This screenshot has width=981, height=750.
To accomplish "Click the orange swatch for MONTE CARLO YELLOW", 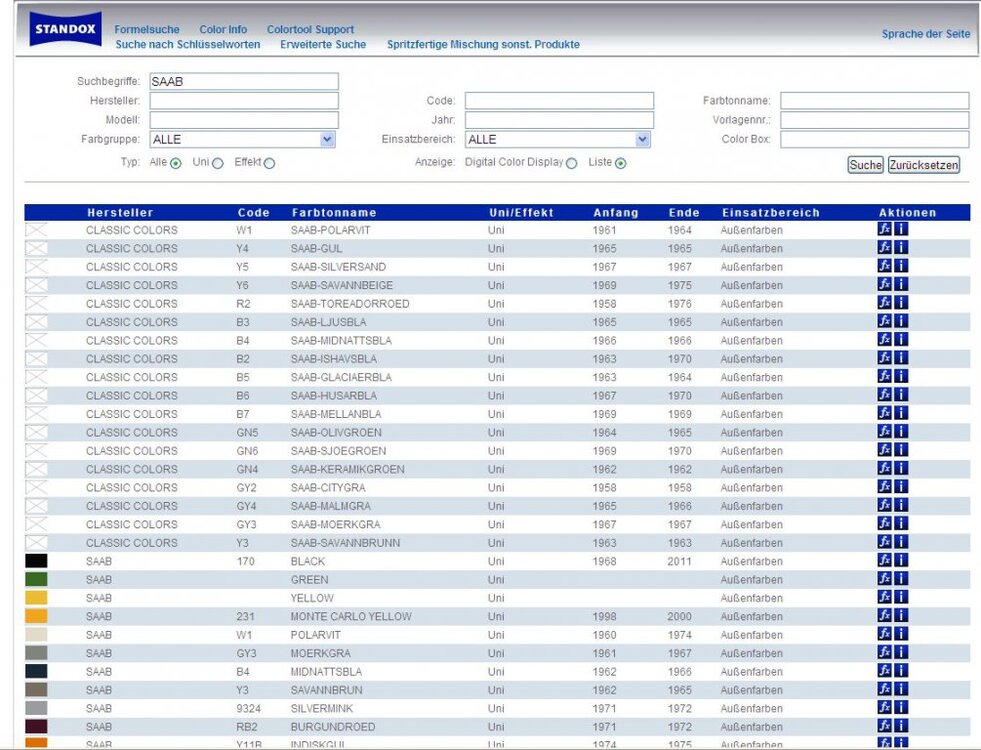I will (x=36, y=616).
